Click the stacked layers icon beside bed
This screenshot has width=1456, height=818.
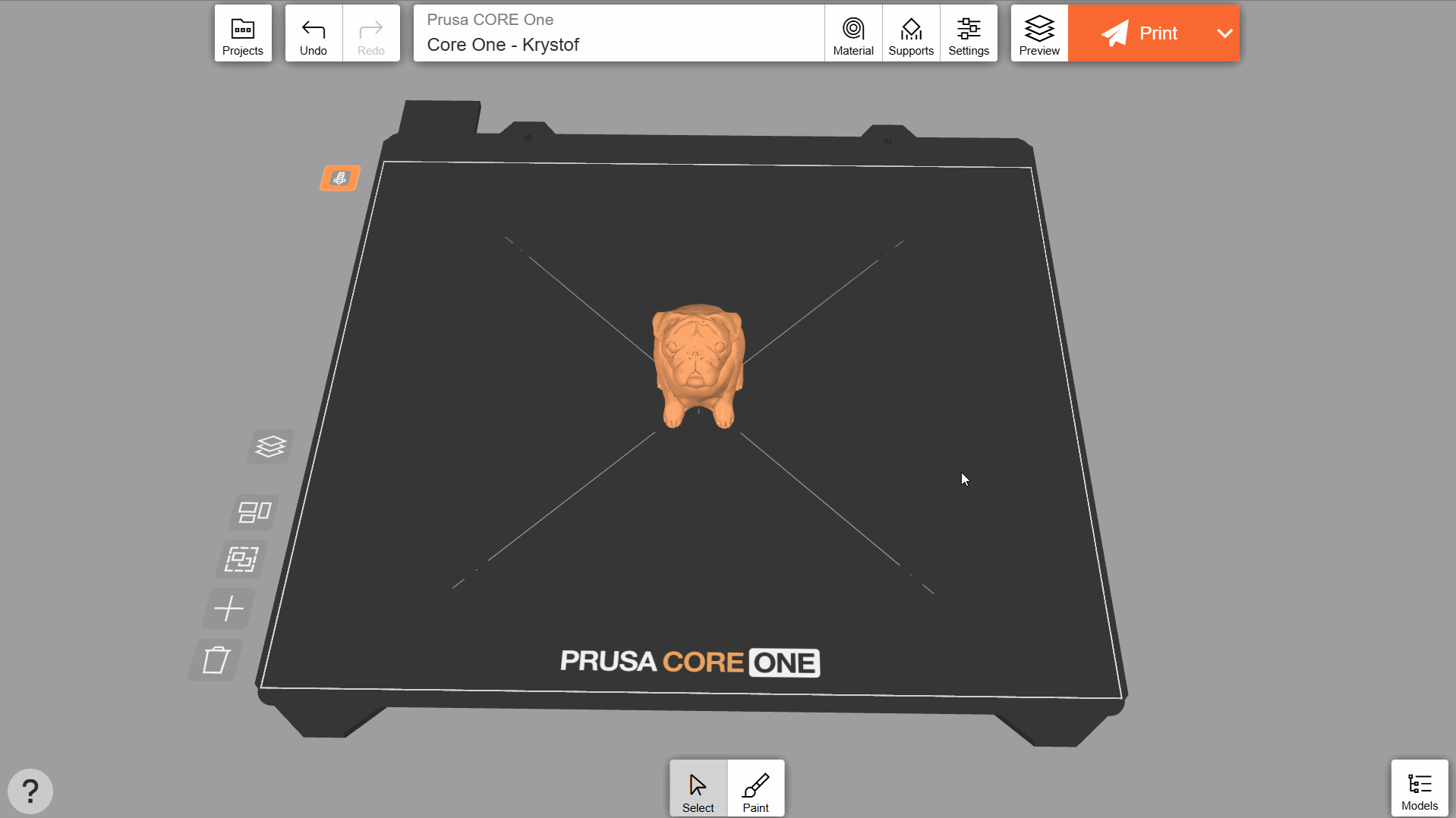click(270, 447)
